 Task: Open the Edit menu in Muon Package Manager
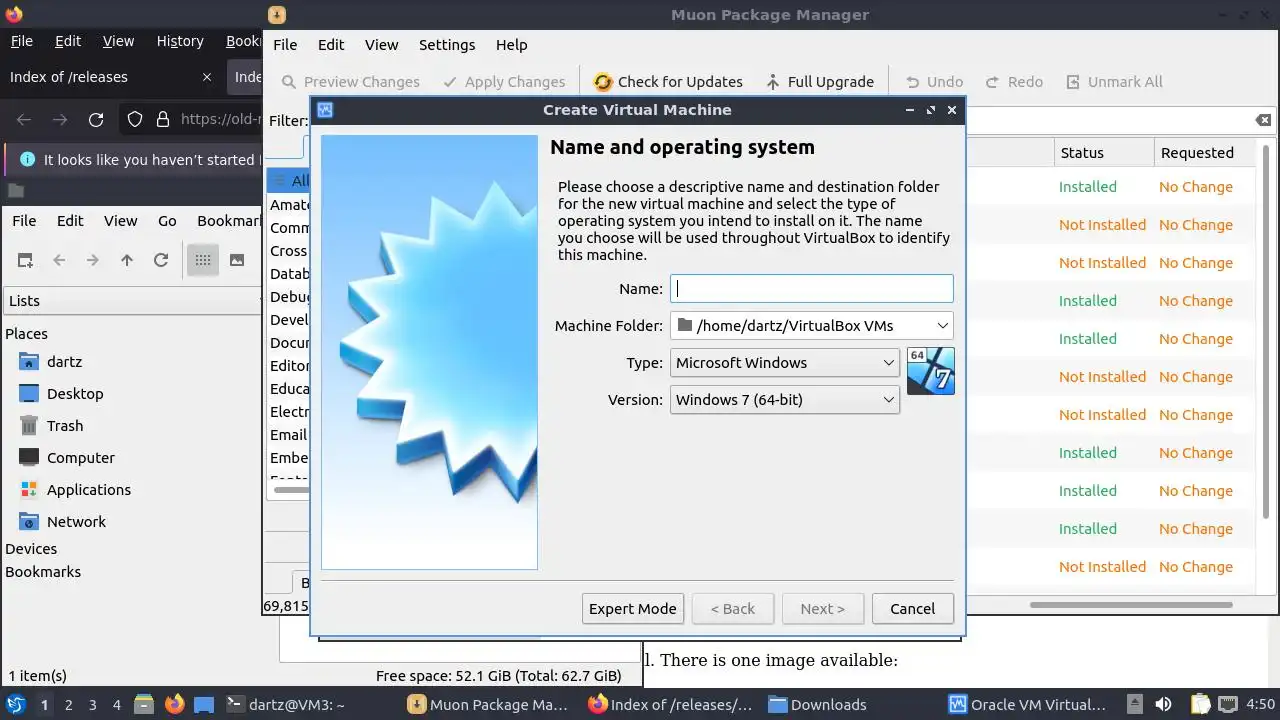point(331,45)
